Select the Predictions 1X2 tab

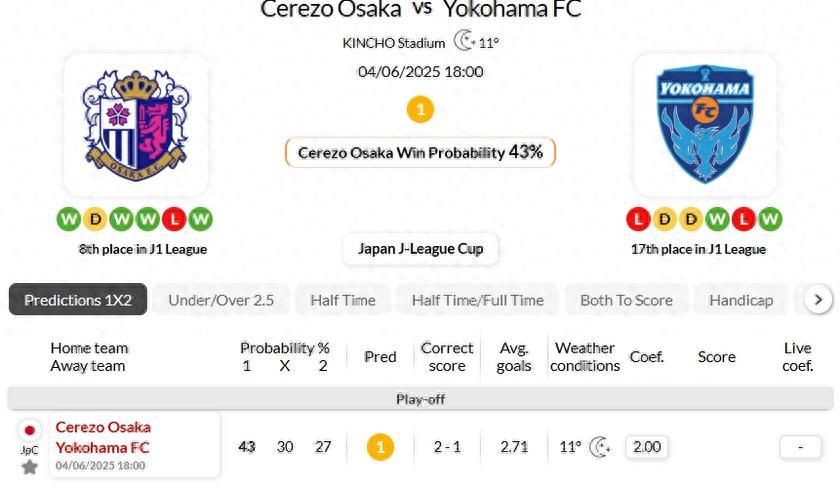coord(78,300)
